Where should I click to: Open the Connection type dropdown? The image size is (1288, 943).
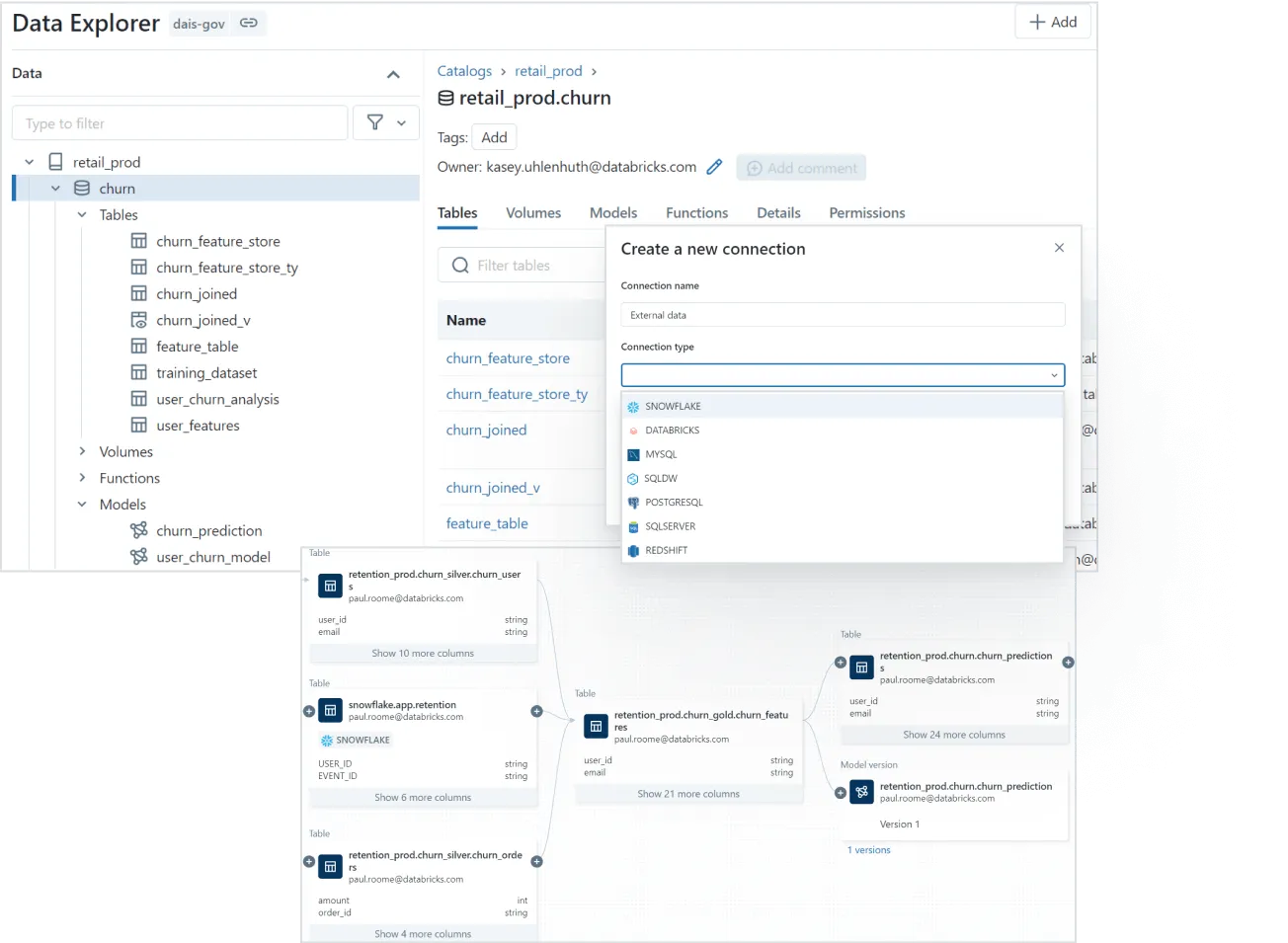point(843,375)
